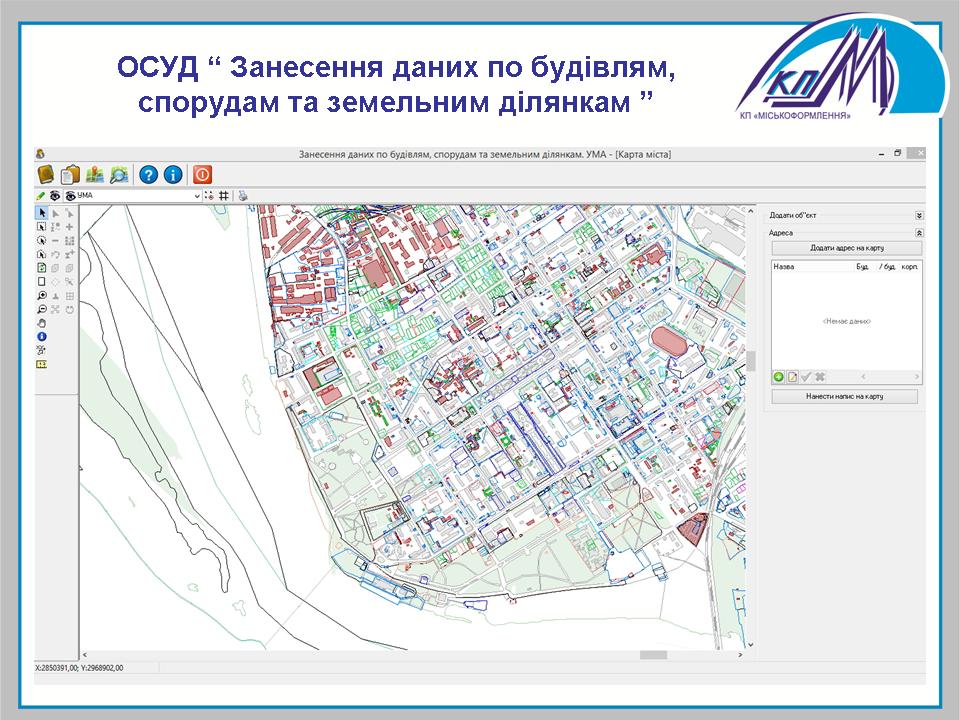Click the Нанести напис на карту button
Screen dimensions: 960x720
pos(845,397)
